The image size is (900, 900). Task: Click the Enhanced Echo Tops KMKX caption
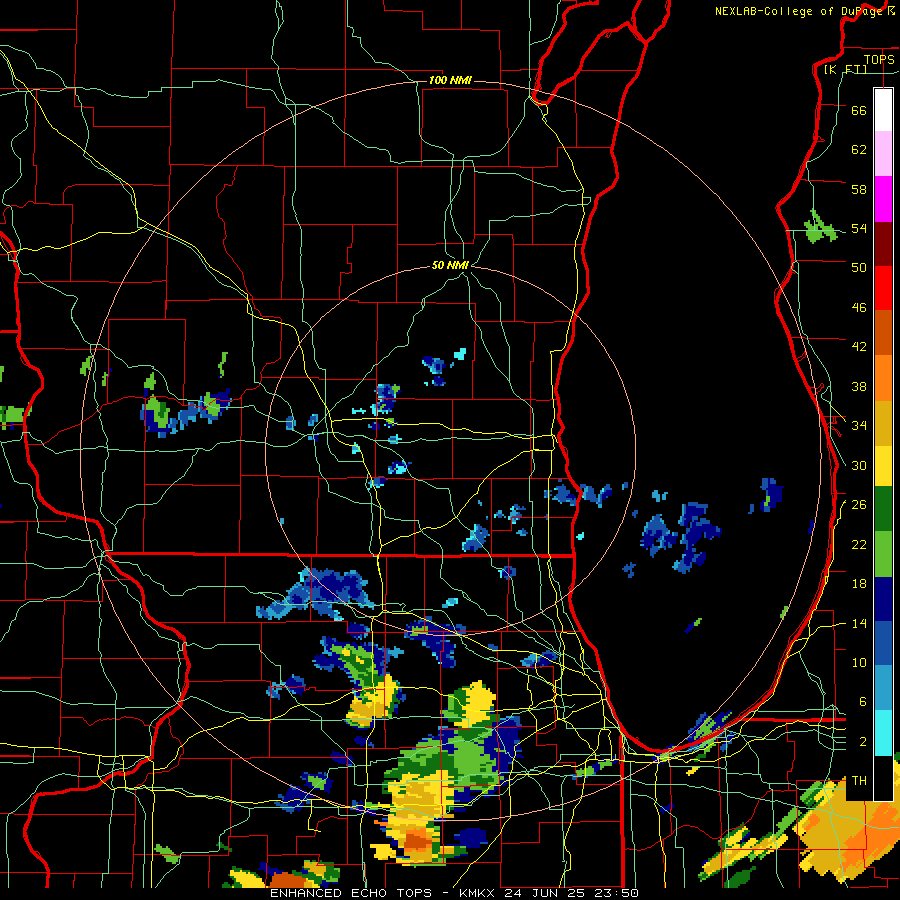454,893
